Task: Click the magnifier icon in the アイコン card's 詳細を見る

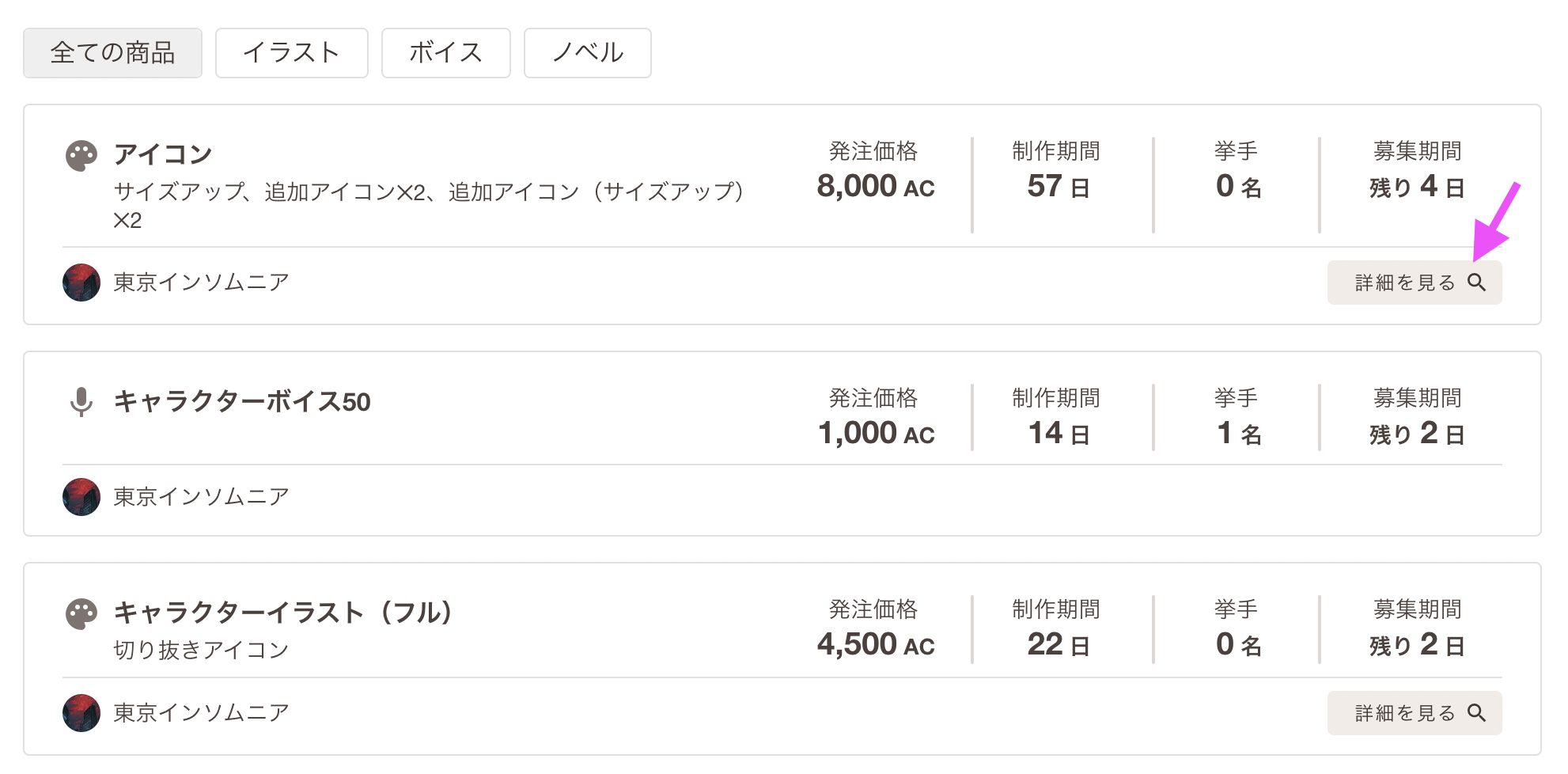Action: (x=1476, y=283)
